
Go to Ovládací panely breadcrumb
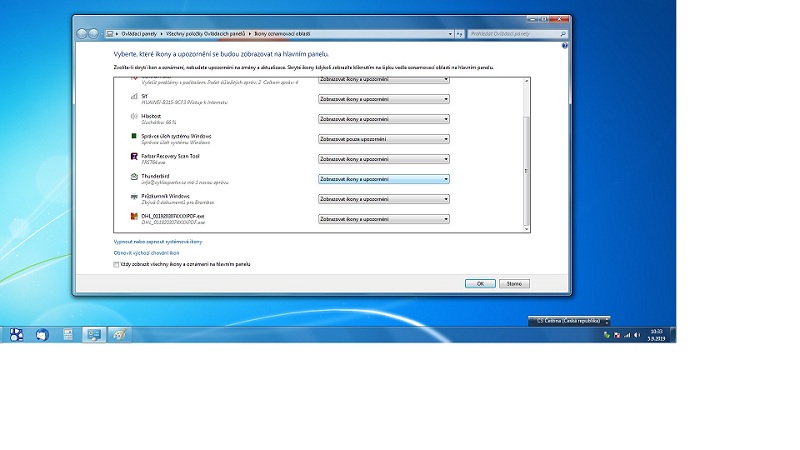[x=139, y=34]
